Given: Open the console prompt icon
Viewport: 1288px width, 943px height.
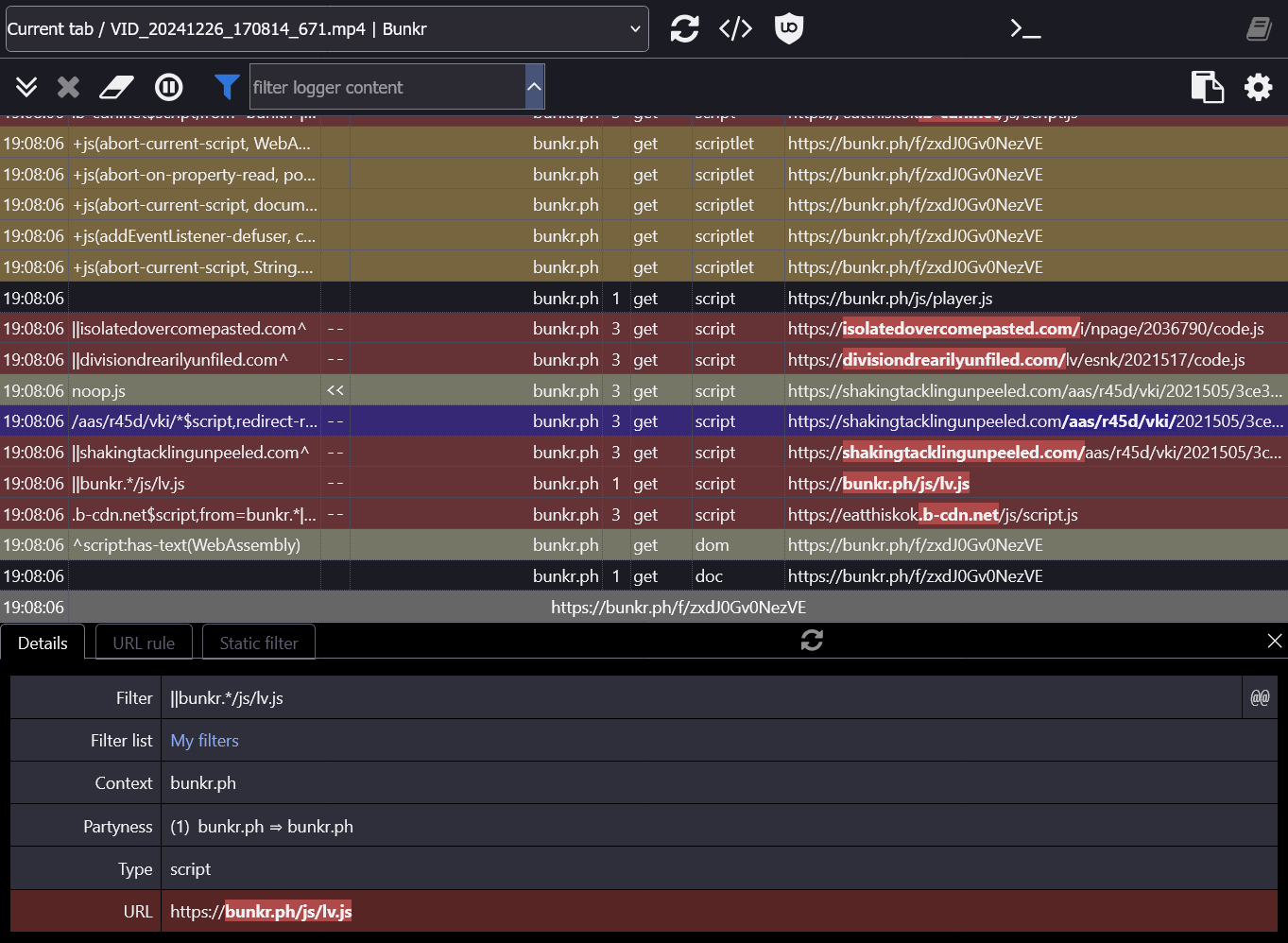Looking at the screenshot, I should tap(1025, 29).
